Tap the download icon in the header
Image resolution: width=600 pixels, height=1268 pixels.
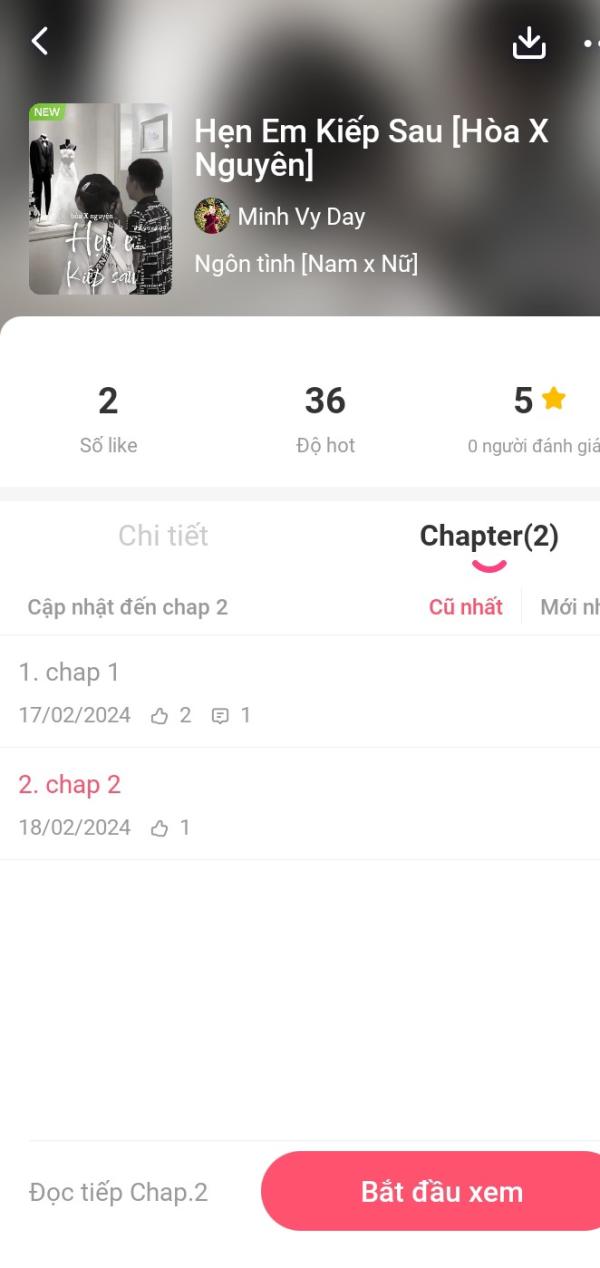pos(529,42)
